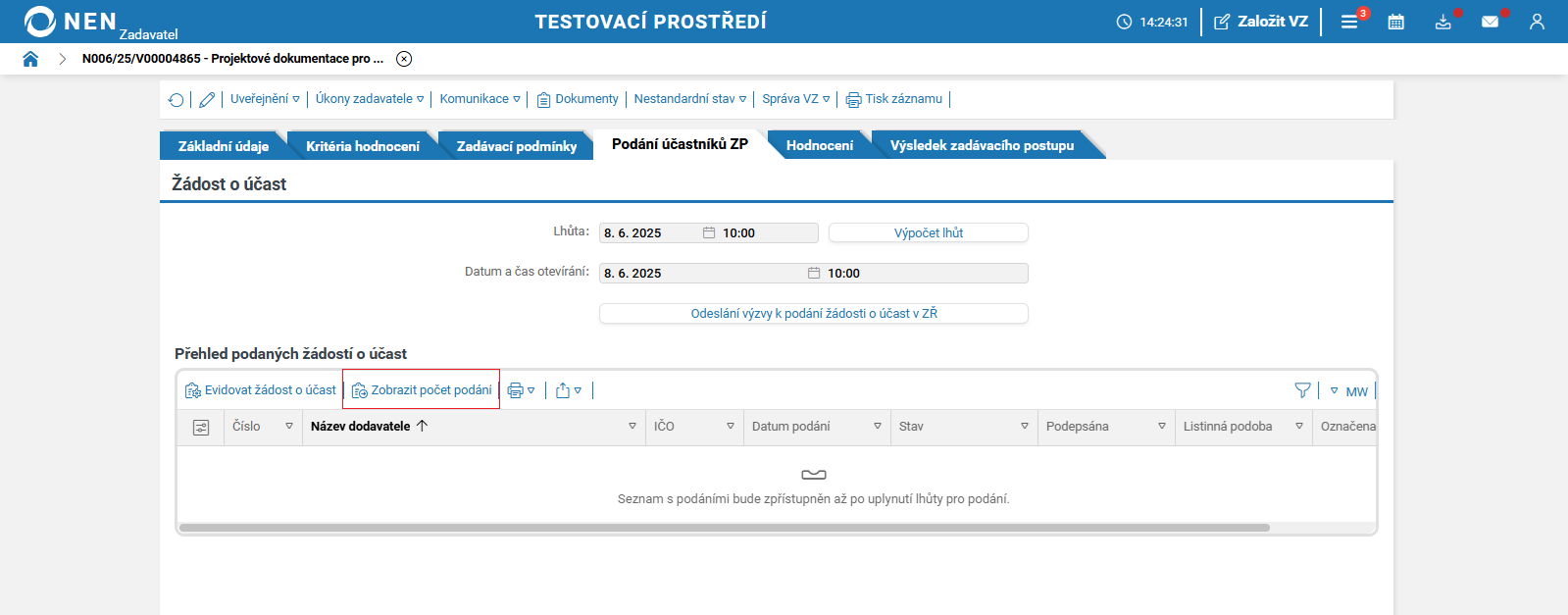
Task: Click the table horizontal scrollbar
Action: (725, 528)
